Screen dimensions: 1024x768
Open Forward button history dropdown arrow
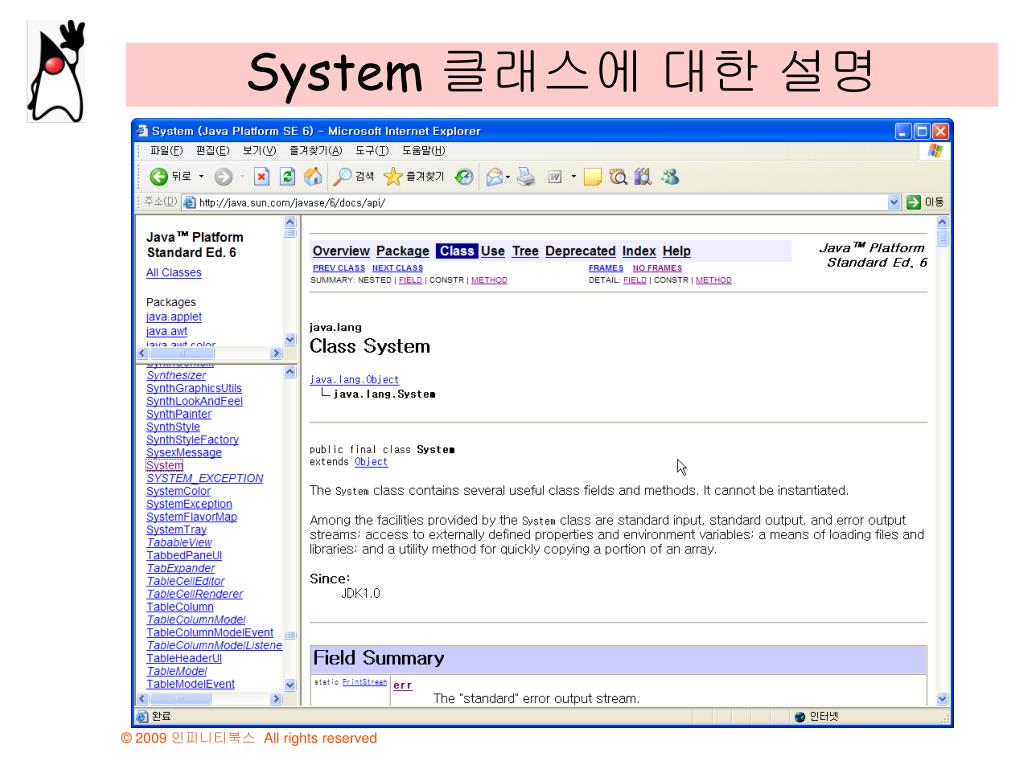click(x=242, y=176)
